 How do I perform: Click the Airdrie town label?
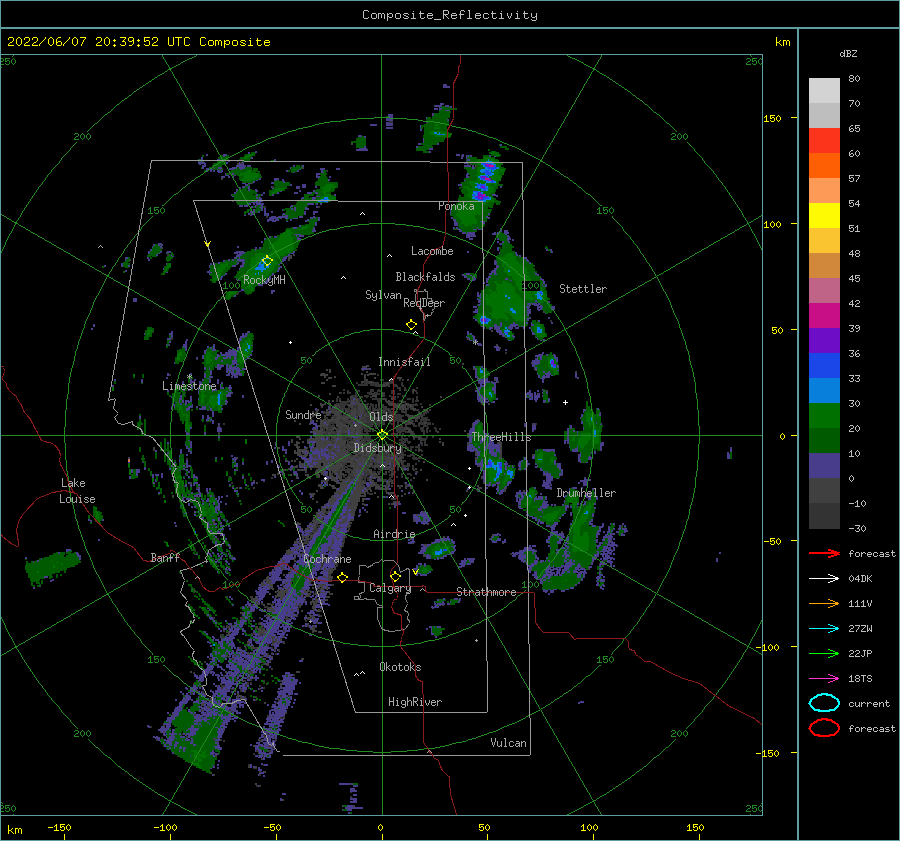click(394, 534)
